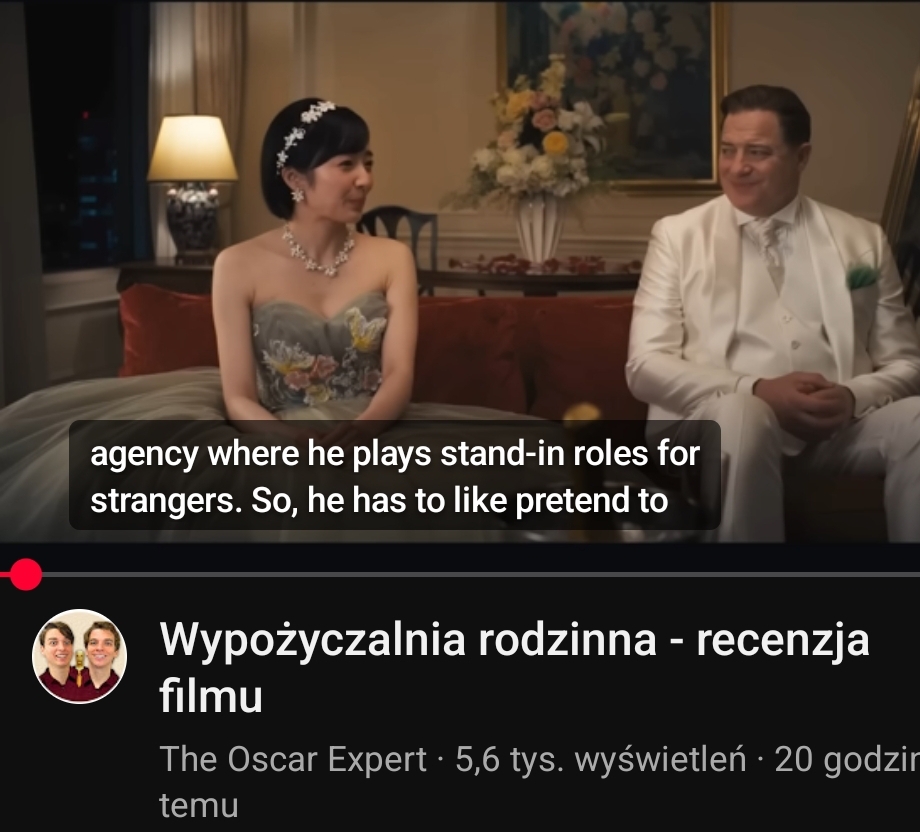Click the word 'recenzja' in the title
This screenshot has width=920, height=832.
pyautogui.click(x=782, y=638)
